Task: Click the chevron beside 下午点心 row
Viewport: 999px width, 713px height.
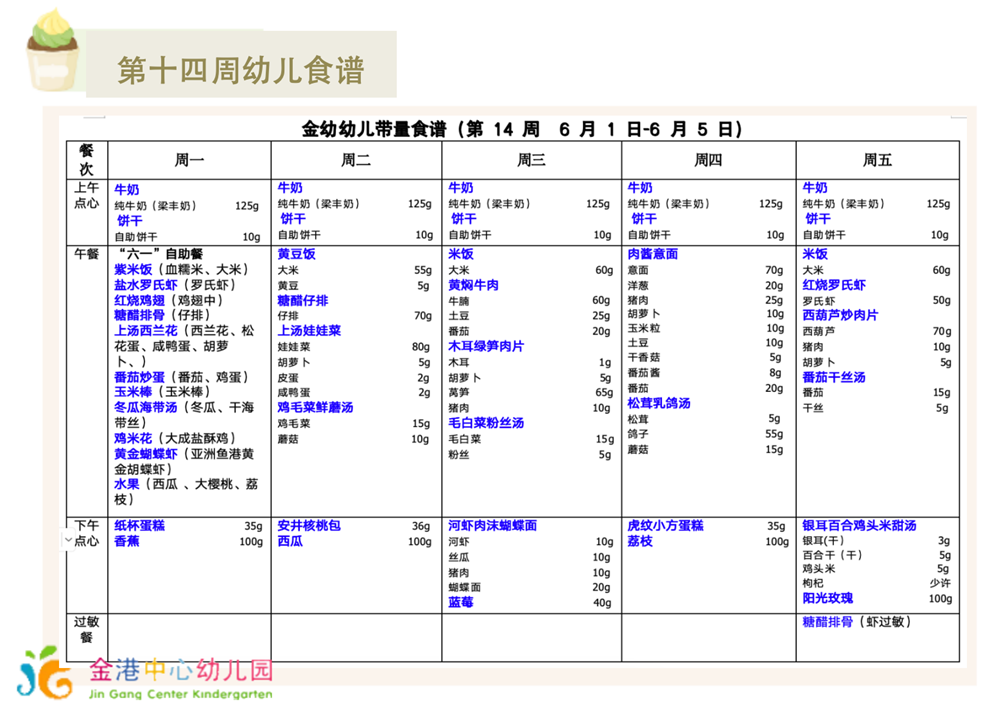Action: pyautogui.click(x=68, y=540)
